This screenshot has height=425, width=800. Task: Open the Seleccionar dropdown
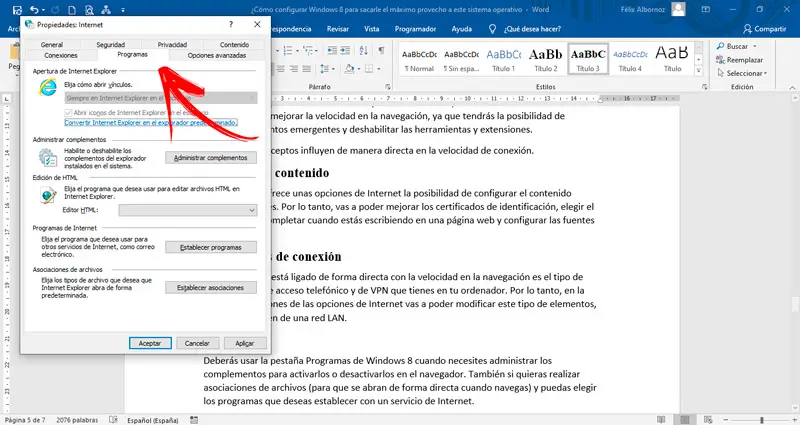(742, 73)
